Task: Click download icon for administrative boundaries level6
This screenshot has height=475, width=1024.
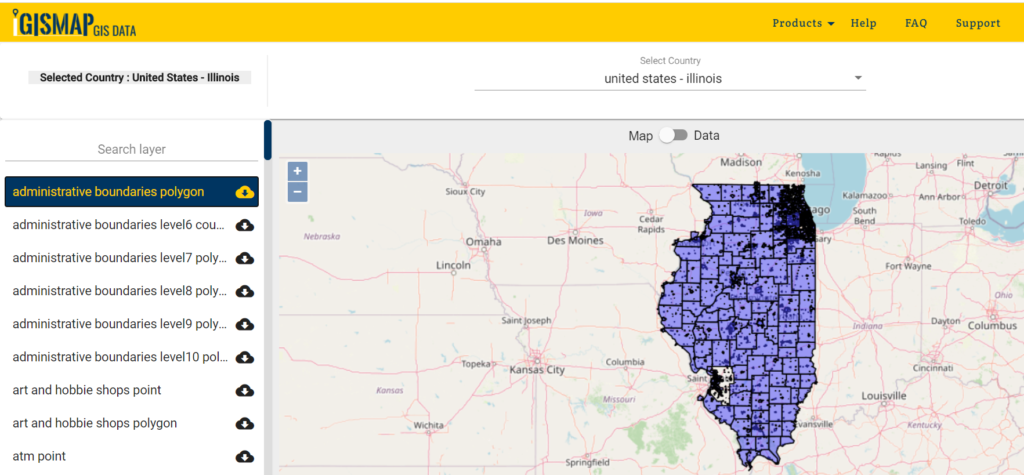Action: [x=244, y=225]
